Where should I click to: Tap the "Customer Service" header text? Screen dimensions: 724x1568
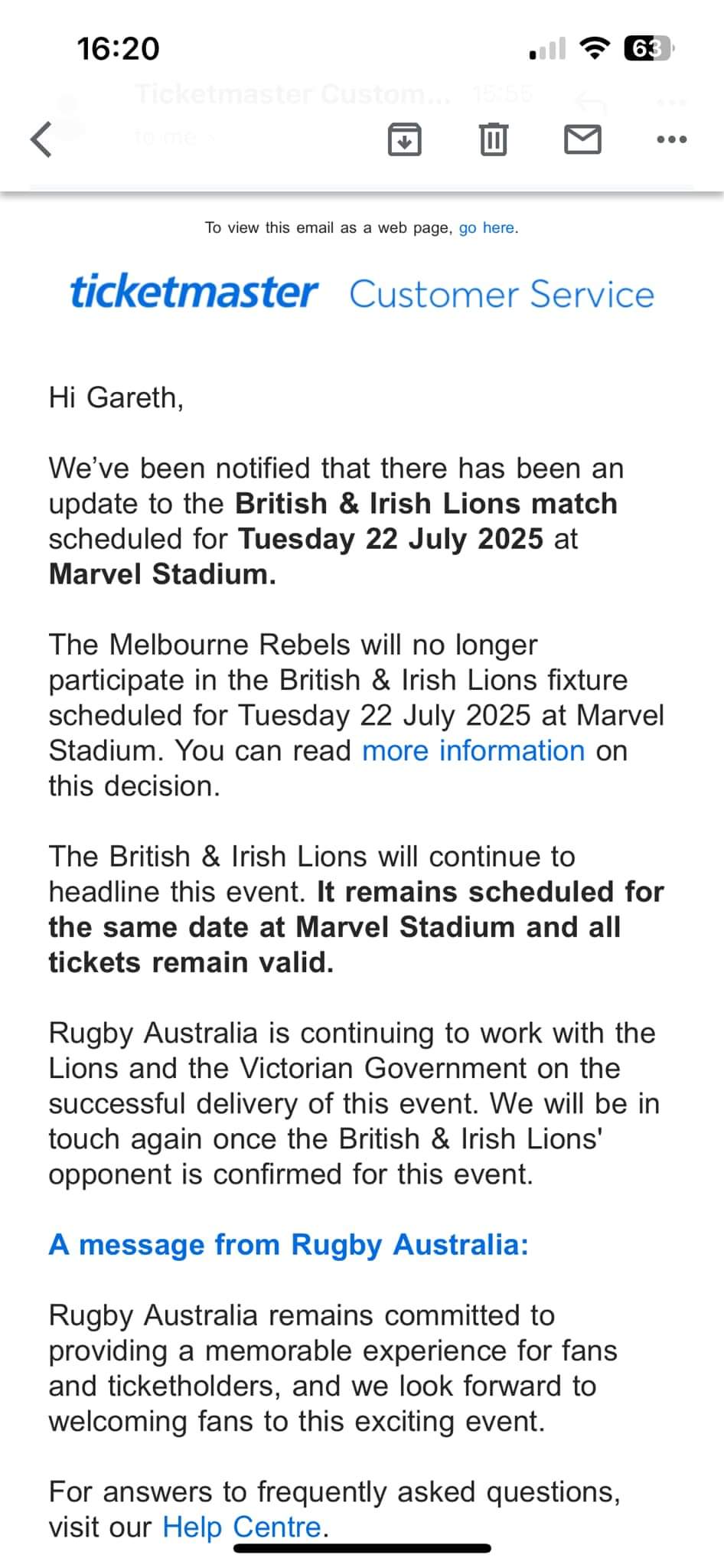(x=501, y=295)
